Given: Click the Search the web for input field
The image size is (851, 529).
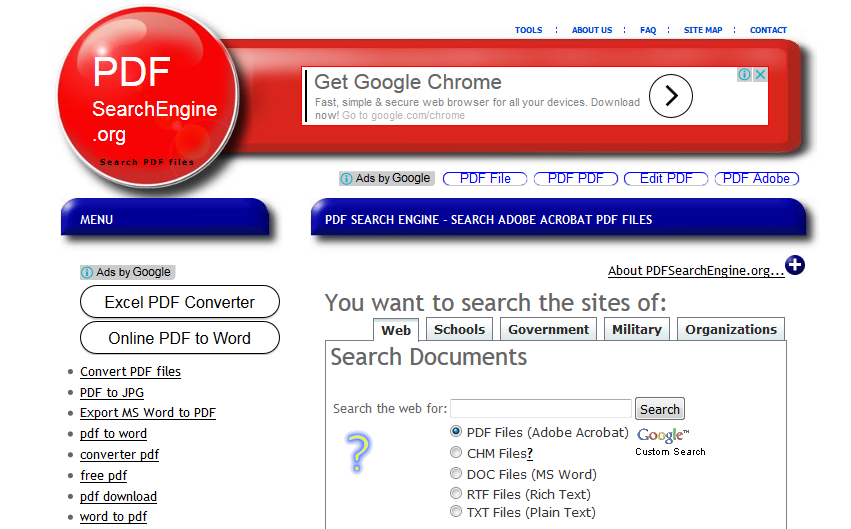Looking at the screenshot, I should tap(541, 409).
